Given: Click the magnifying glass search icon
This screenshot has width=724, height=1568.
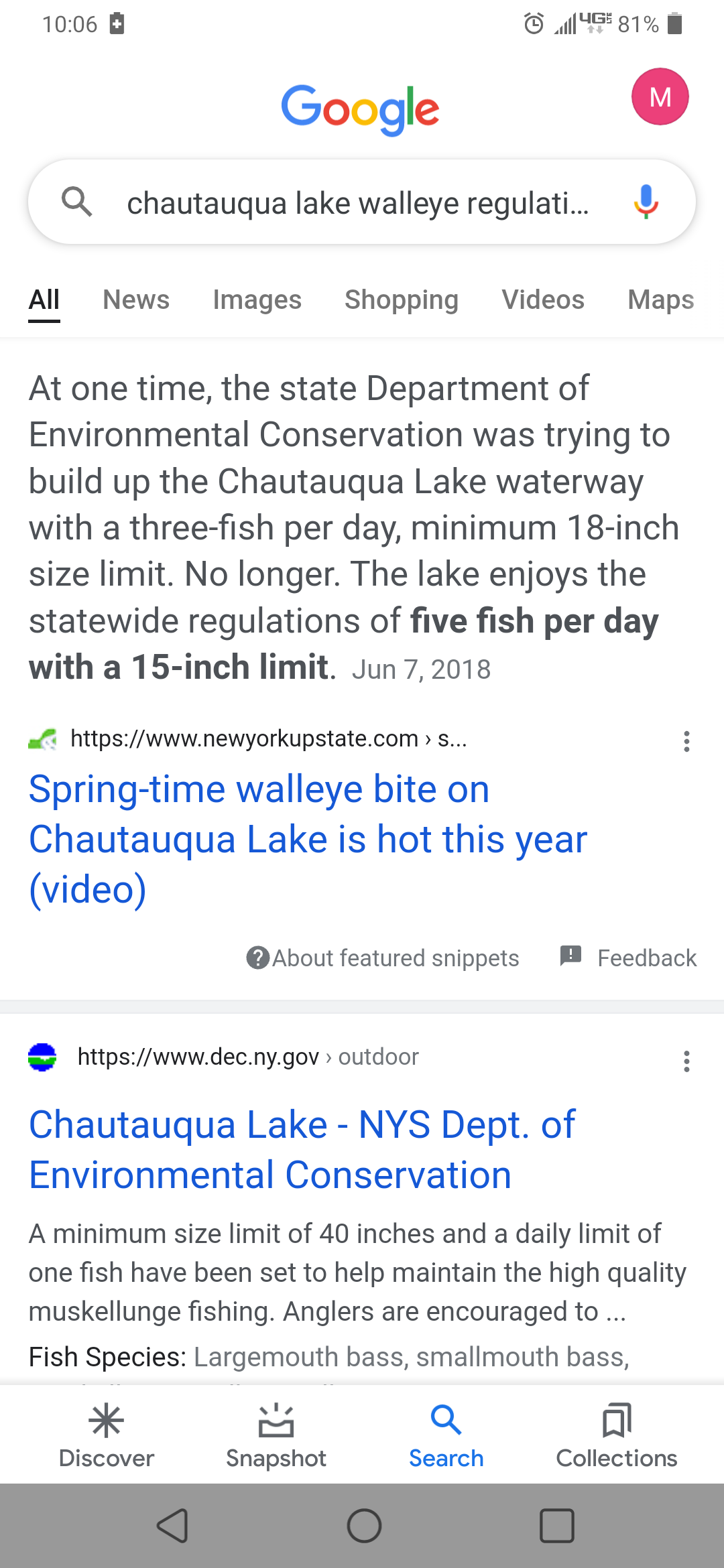Looking at the screenshot, I should pos(76,202).
